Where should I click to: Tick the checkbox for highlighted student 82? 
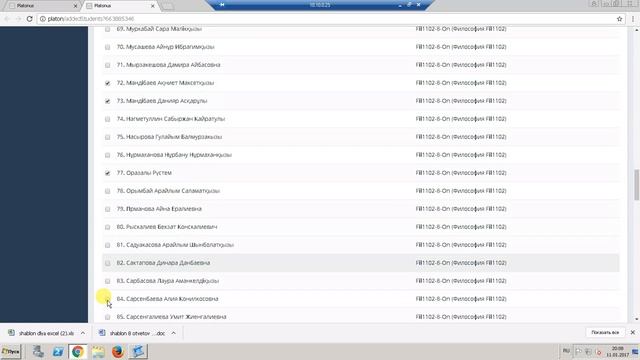pyautogui.click(x=107, y=263)
